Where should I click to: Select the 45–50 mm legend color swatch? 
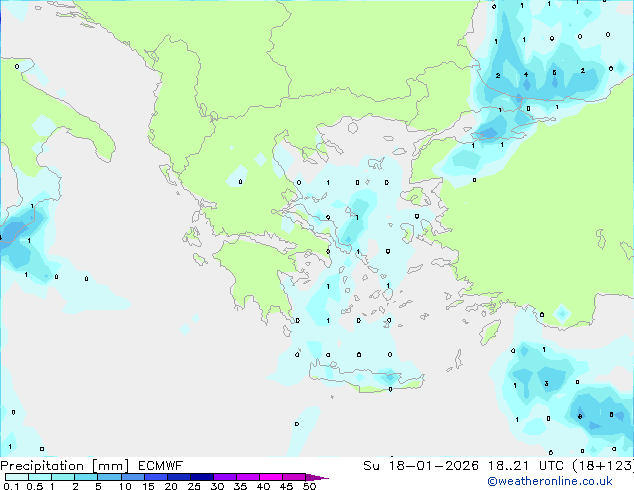tap(294, 477)
